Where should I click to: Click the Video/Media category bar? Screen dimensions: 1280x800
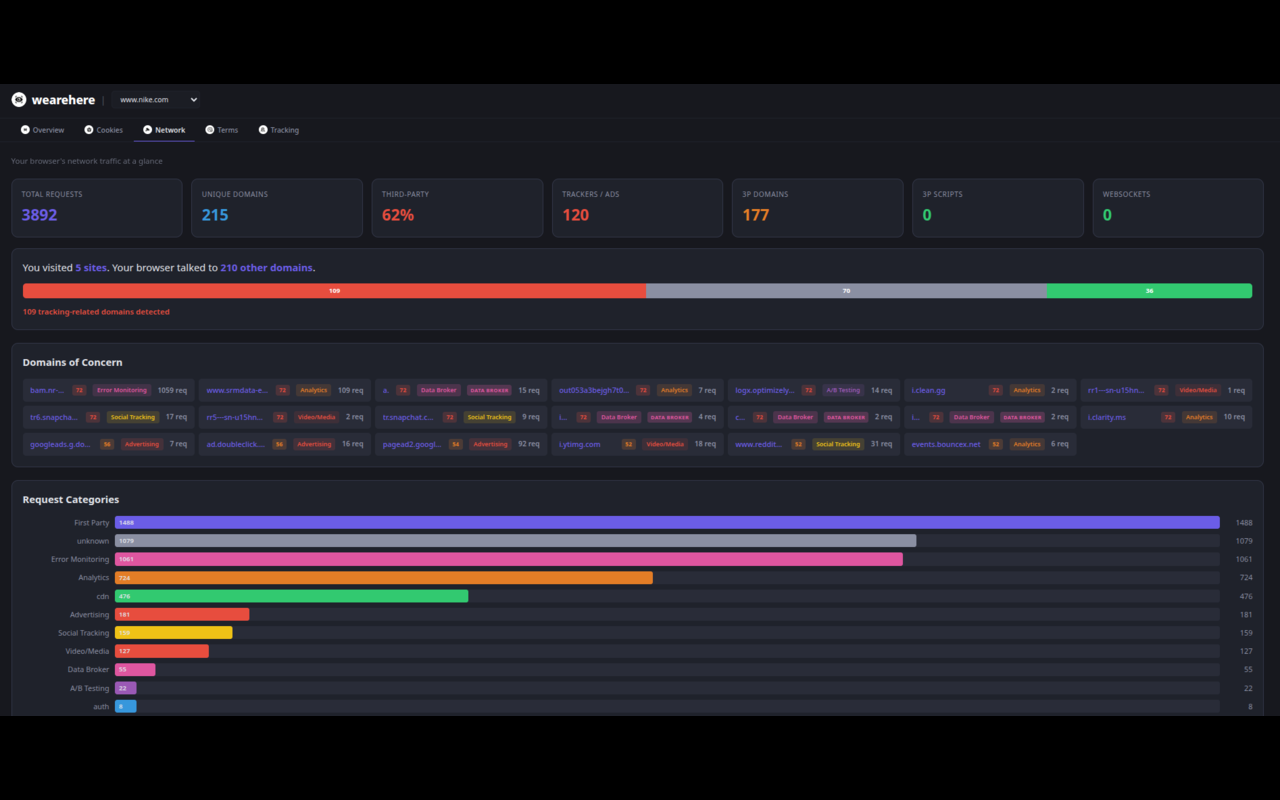click(x=162, y=651)
